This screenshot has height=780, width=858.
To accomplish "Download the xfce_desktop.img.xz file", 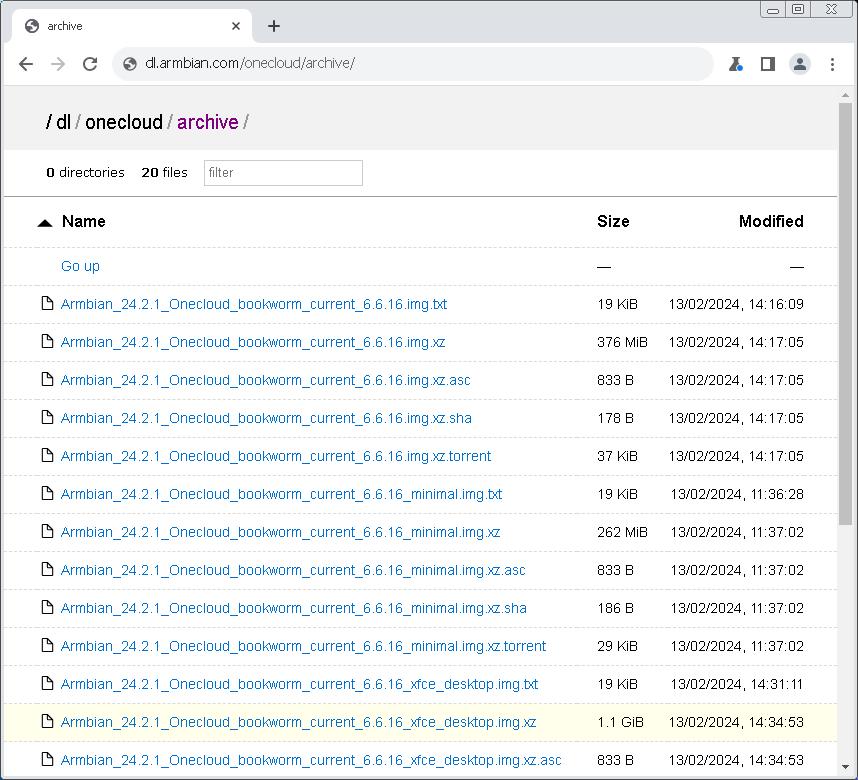I will (x=298, y=722).
